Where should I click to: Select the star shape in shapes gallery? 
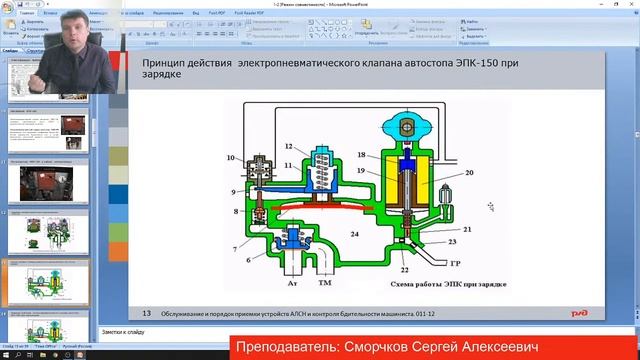click(x=344, y=36)
